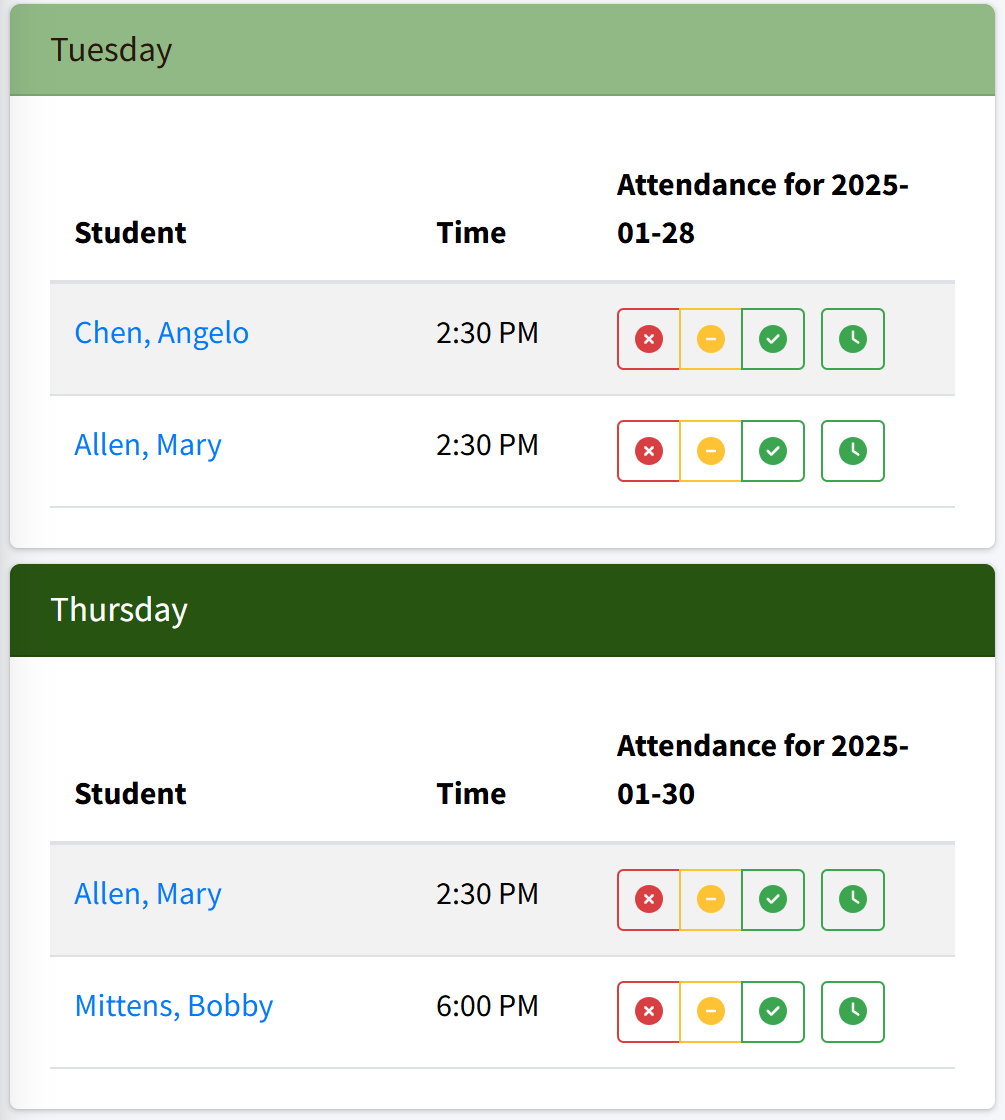Mark Mary Allen absent on Tuesday
Viewport: 1005px width, 1120px height.
pyautogui.click(x=649, y=451)
